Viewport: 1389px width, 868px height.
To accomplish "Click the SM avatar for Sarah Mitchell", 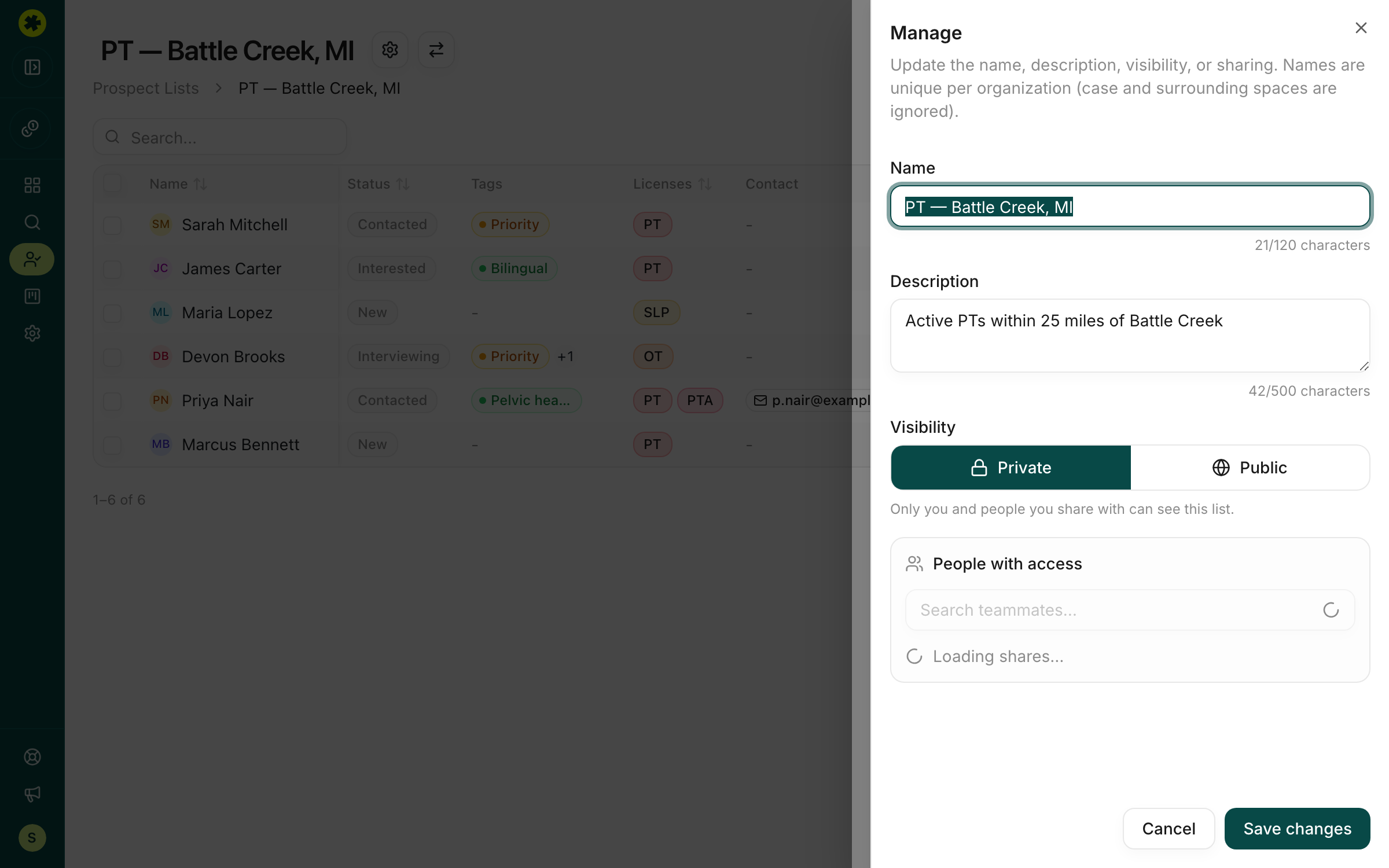I will click(161, 225).
